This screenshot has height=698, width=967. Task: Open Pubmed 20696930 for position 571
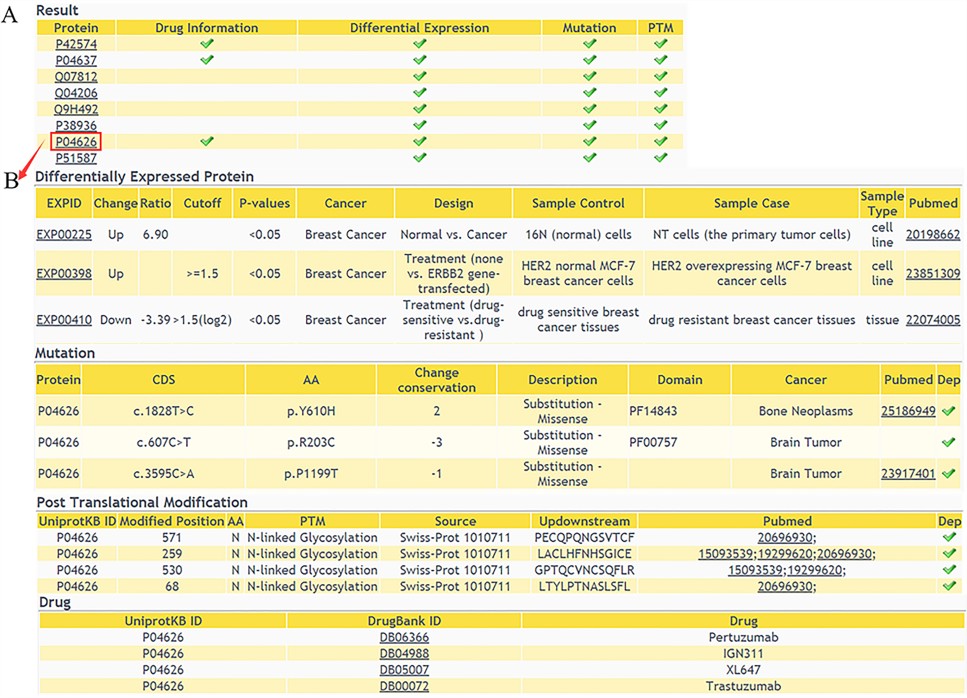coord(785,538)
